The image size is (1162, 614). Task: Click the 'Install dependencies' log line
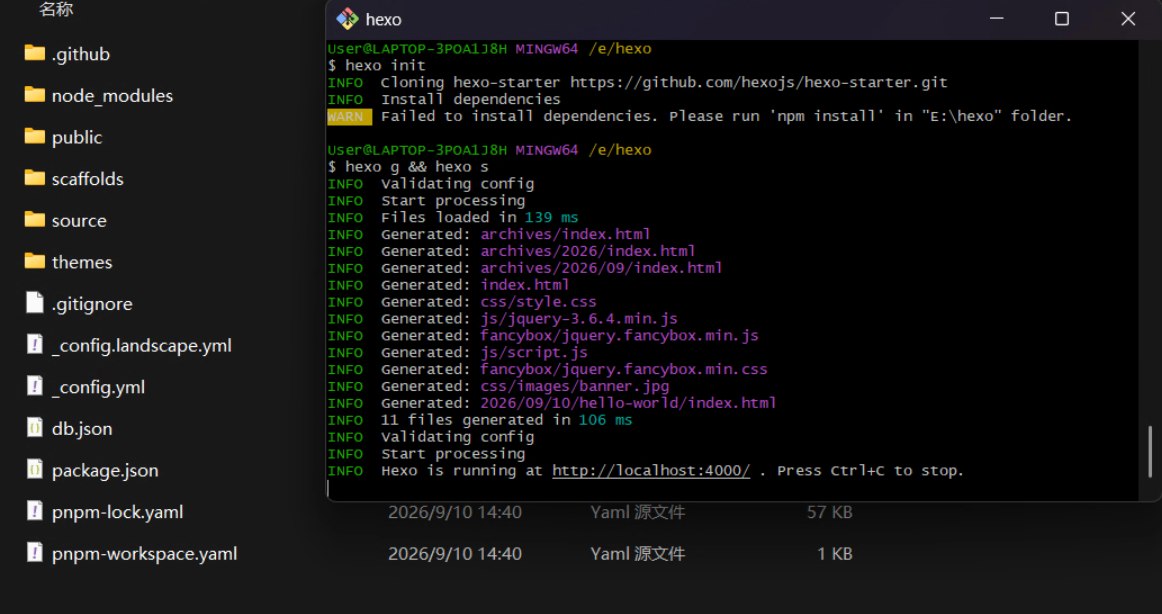(471, 99)
